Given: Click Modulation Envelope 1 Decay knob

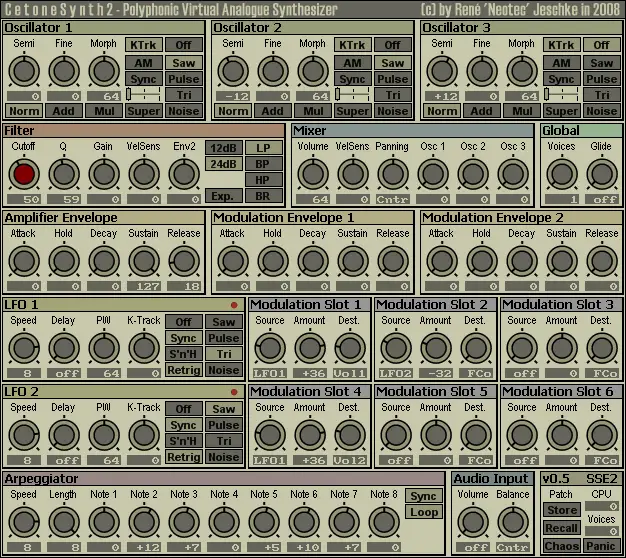Looking at the screenshot, I should [x=313, y=261].
